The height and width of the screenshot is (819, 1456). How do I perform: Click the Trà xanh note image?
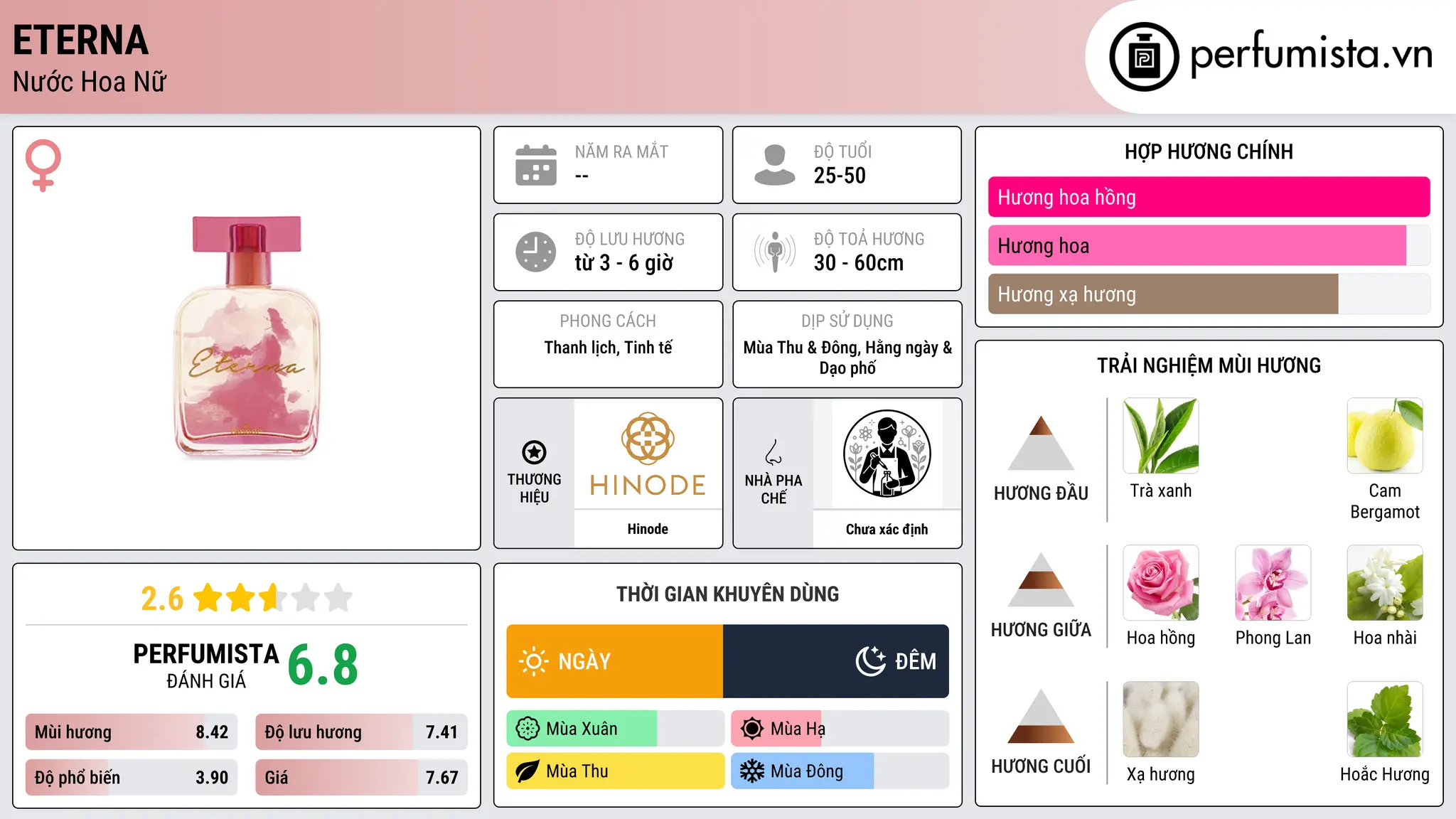pyautogui.click(x=1161, y=436)
